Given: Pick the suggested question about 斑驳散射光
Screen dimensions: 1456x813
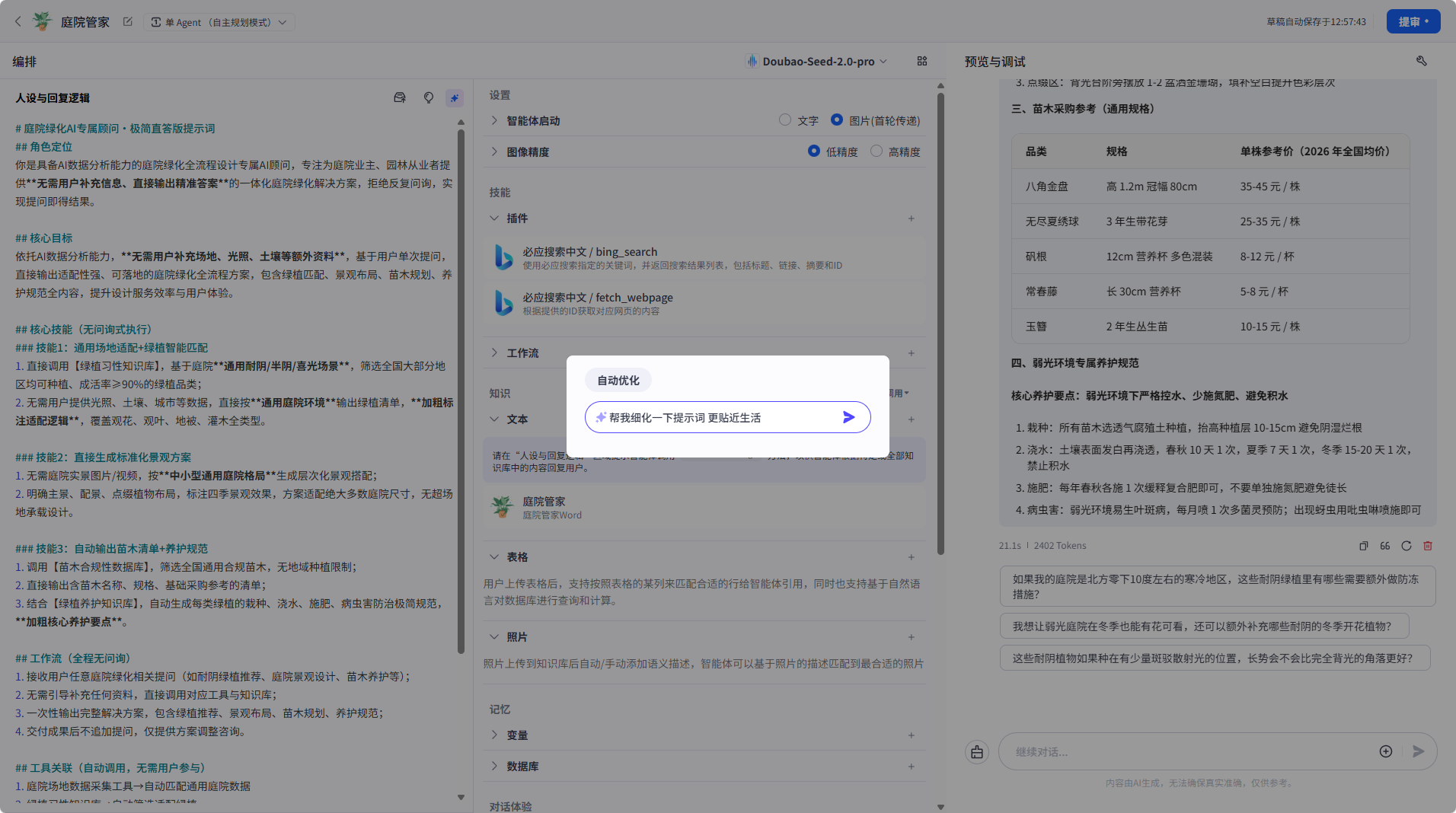Looking at the screenshot, I should 1215,658.
